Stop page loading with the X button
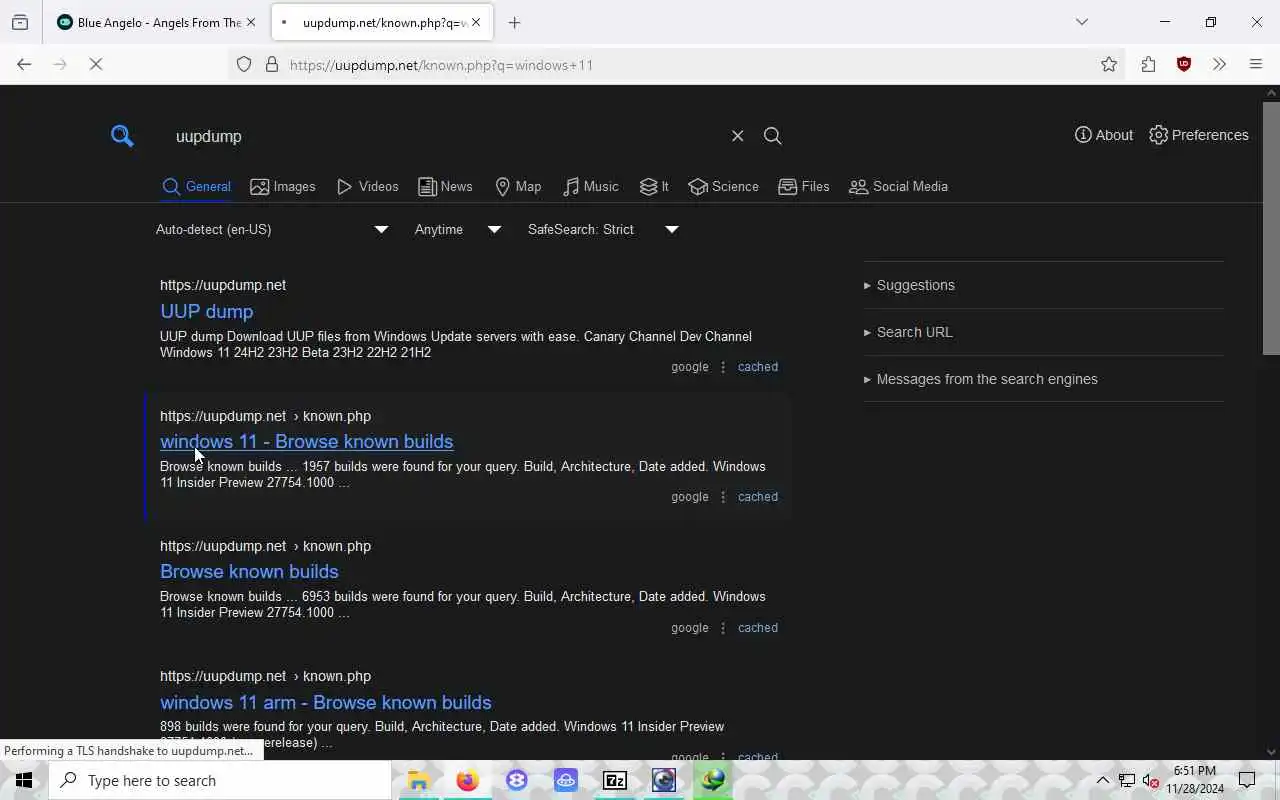Image resolution: width=1280 pixels, height=800 pixels. (96, 64)
